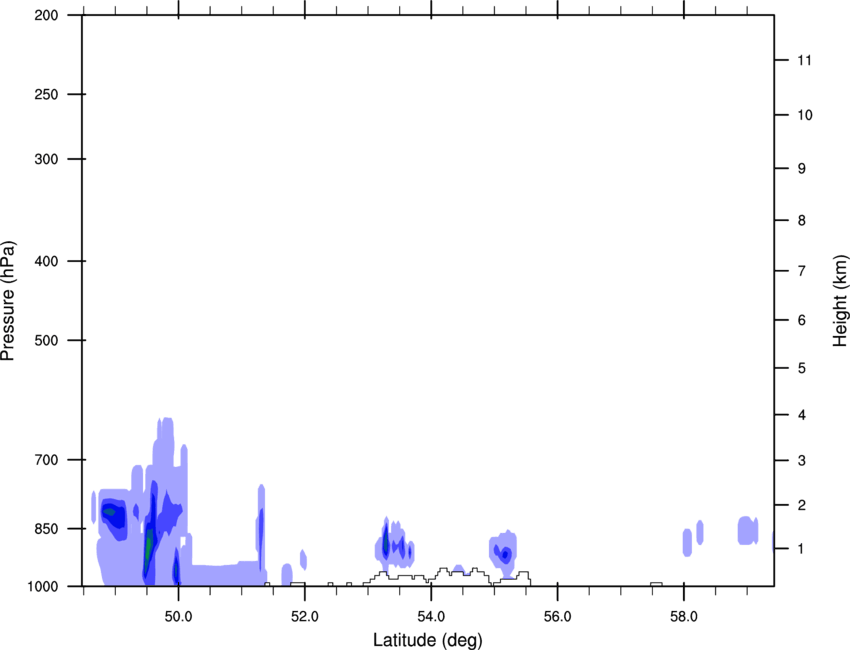Select the 200 pressure tick label
Viewport: 850px width, 650px height.
tap(46, 15)
